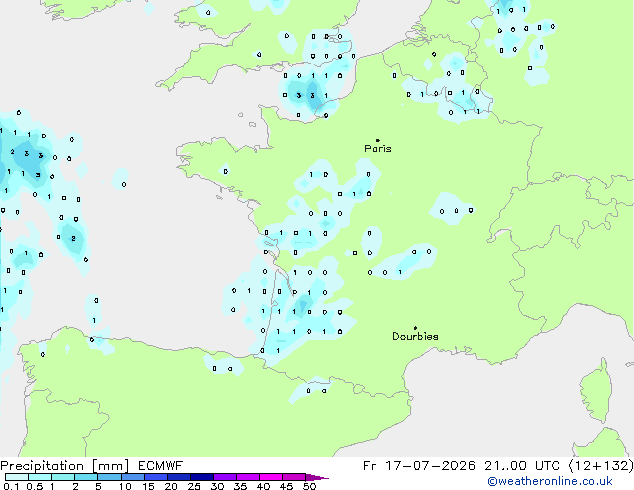Click the arrow tip beyond legend's 50 mark
634x490 pixels.
pos(317,478)
